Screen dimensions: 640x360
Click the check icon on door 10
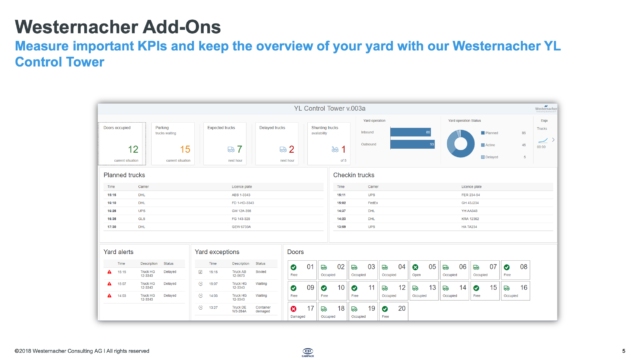pyautogui.click(x=324, y=288)
